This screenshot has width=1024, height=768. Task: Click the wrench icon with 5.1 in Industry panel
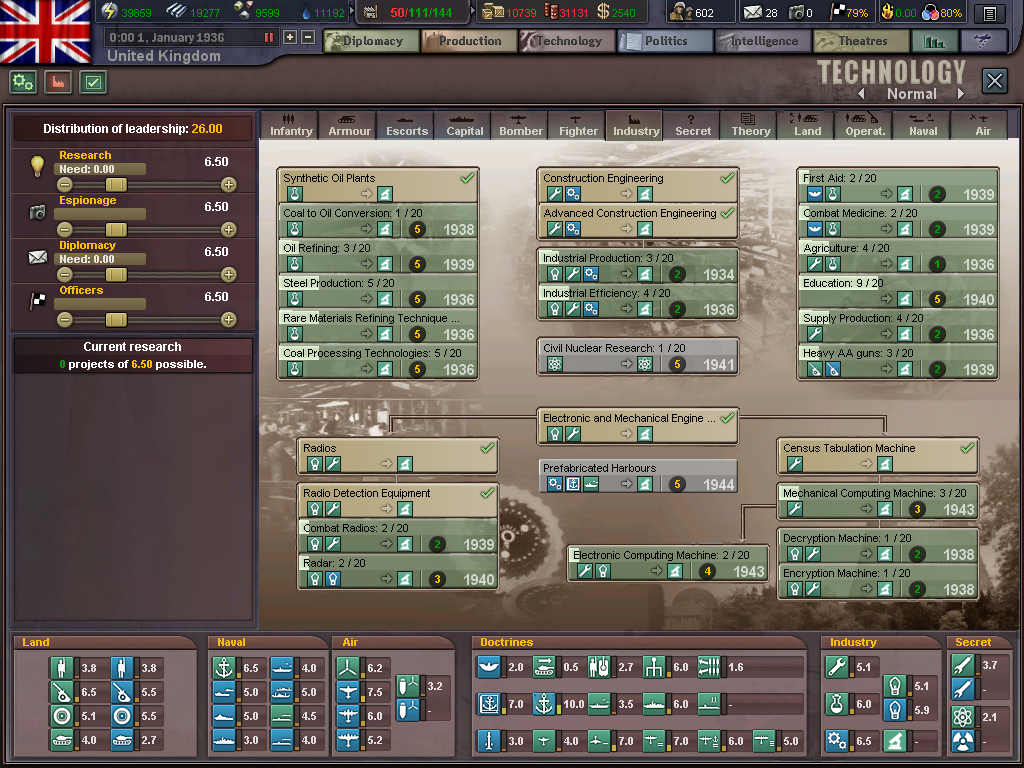(837, 667)
